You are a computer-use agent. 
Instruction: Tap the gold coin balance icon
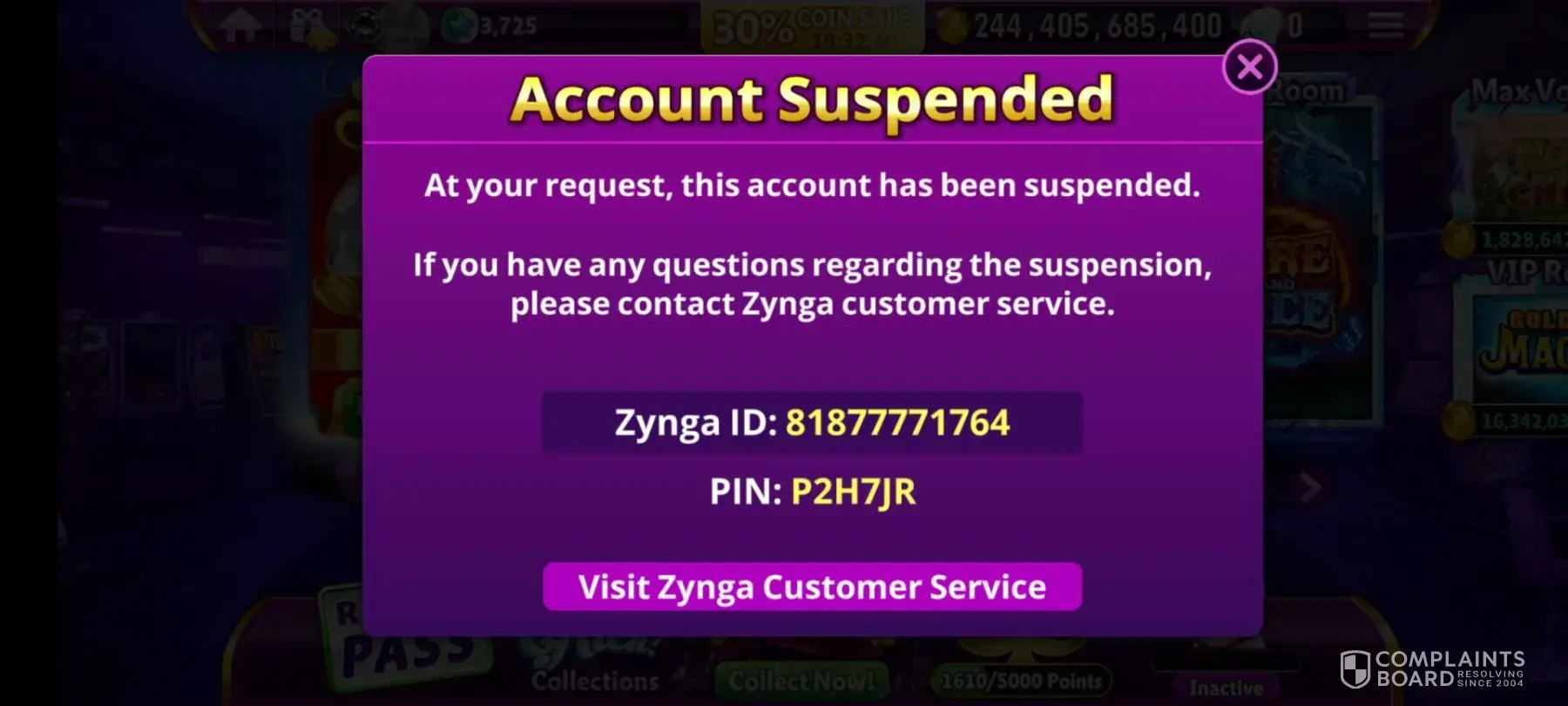click(x=955, y=26)
